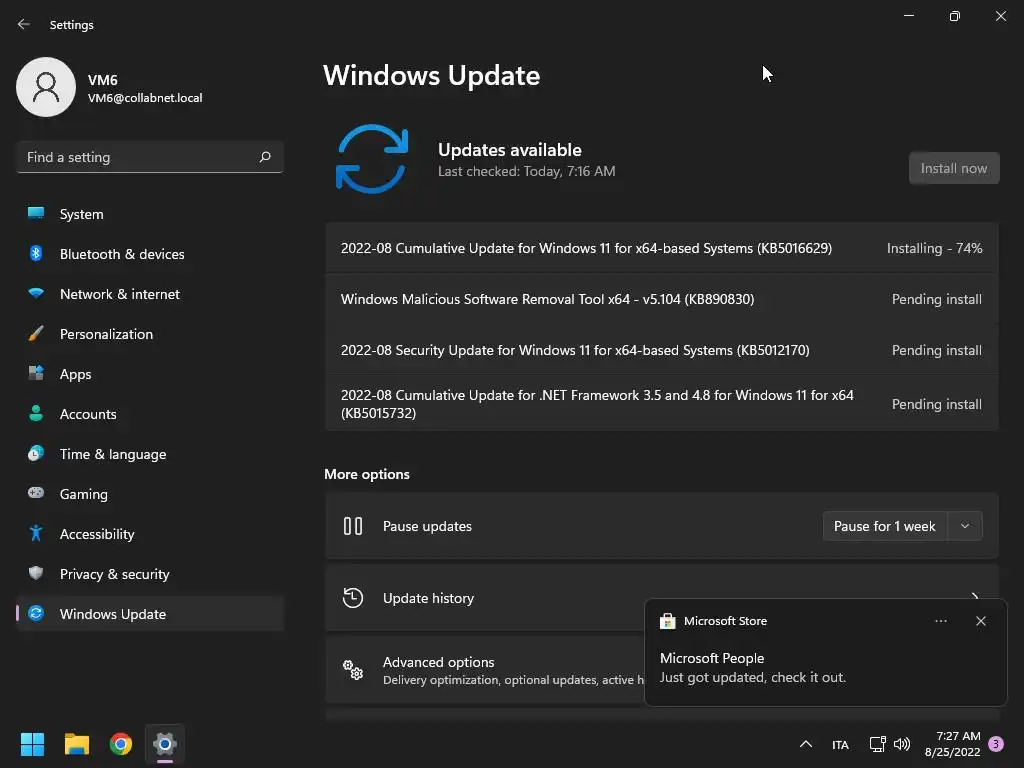Click the Microsoft People notification message
The width and height of the screenshot is (1024, 768).
coord(752,667)
